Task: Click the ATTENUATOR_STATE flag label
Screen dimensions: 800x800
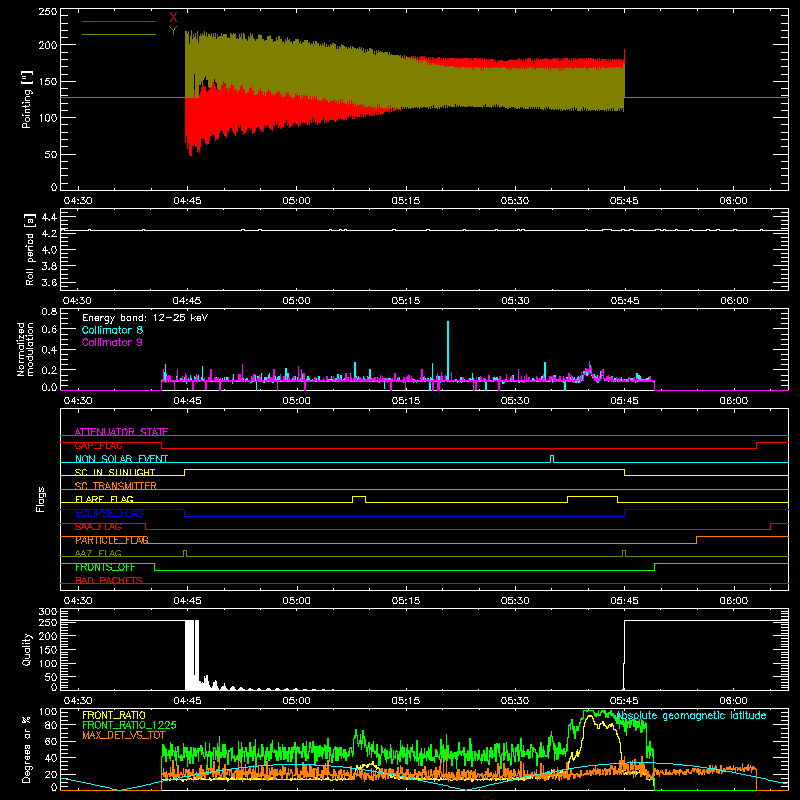Action: pos(121,432)
